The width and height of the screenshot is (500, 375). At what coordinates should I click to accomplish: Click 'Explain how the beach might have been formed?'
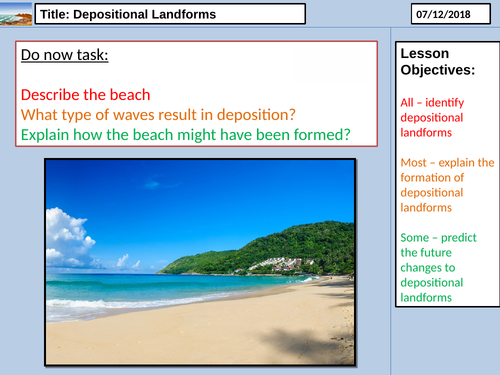coord(186,135)
